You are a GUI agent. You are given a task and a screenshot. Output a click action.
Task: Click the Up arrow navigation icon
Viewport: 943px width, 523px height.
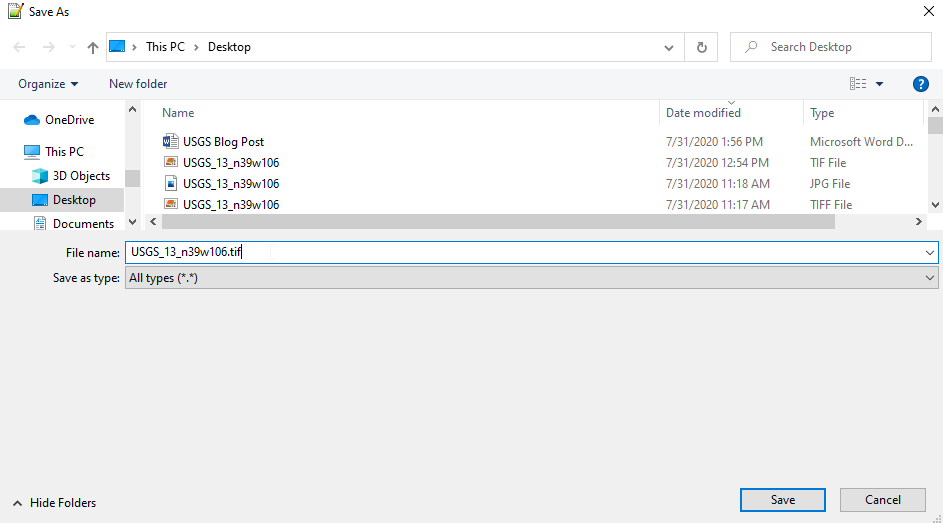[93, 47]
